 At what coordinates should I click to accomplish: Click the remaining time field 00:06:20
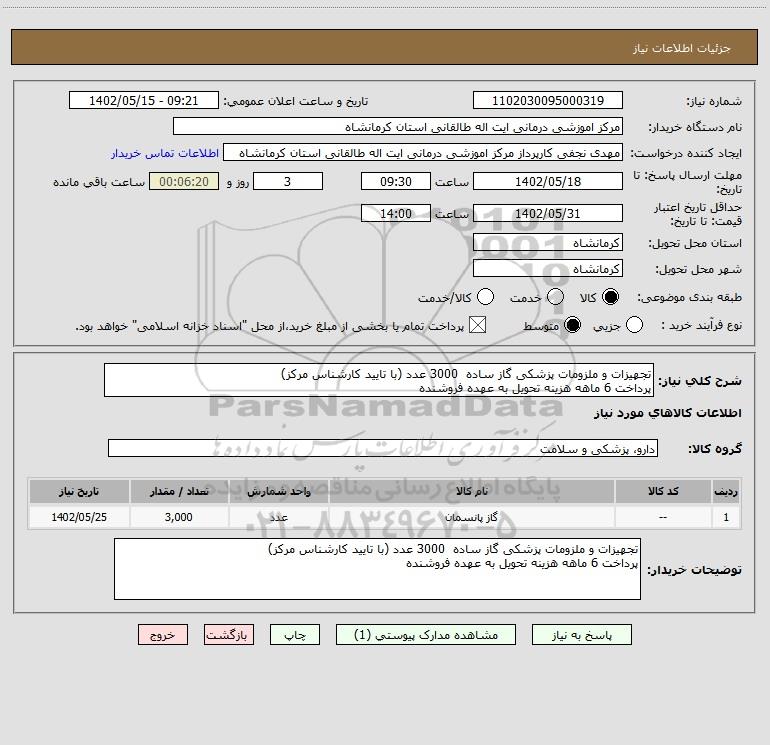pos(184,182)
